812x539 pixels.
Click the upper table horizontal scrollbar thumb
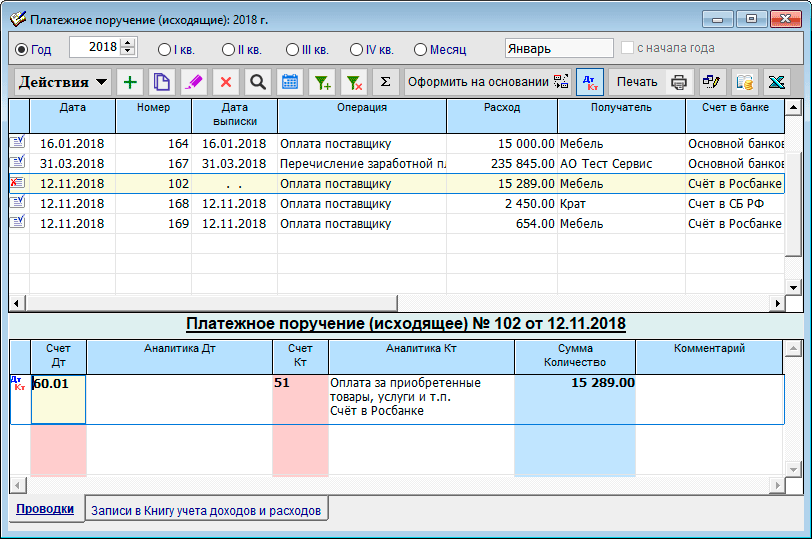(211, 303)
